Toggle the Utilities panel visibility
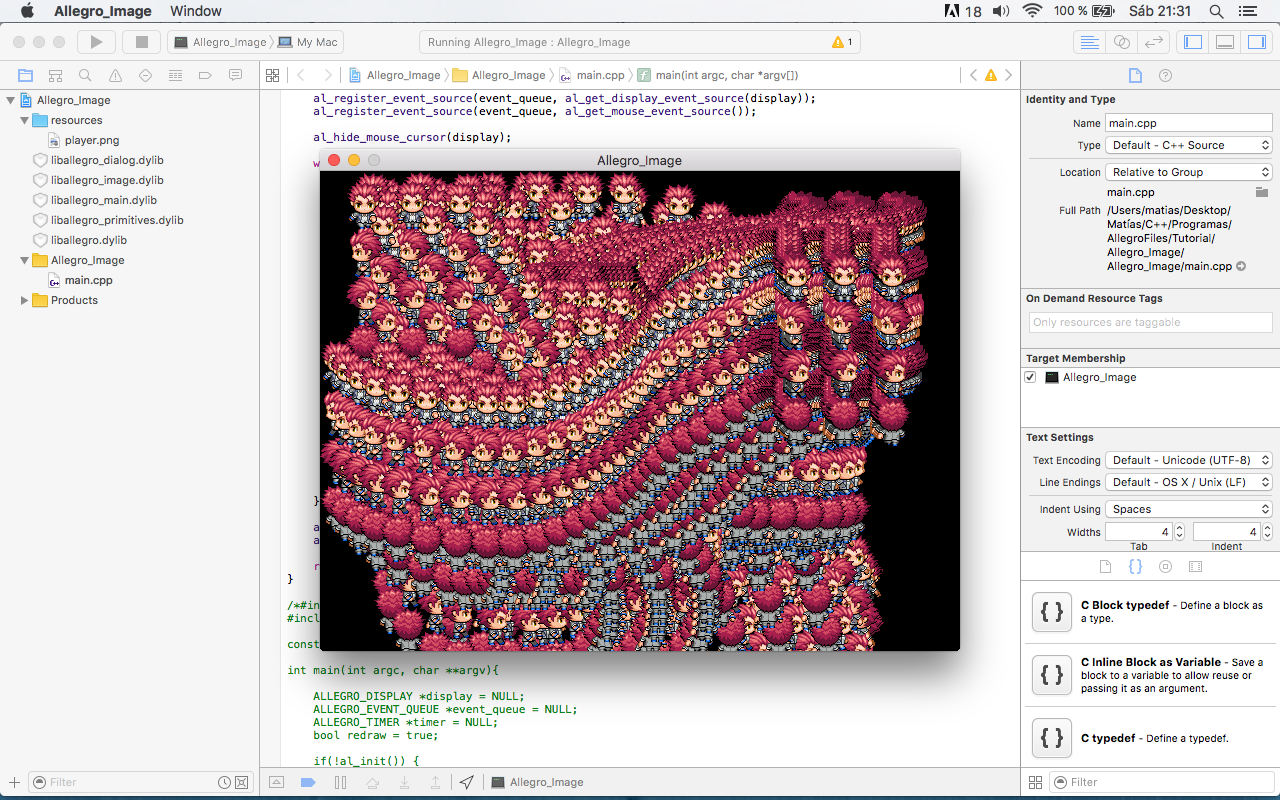The image size is (1280, 800). coord(1256,42)
